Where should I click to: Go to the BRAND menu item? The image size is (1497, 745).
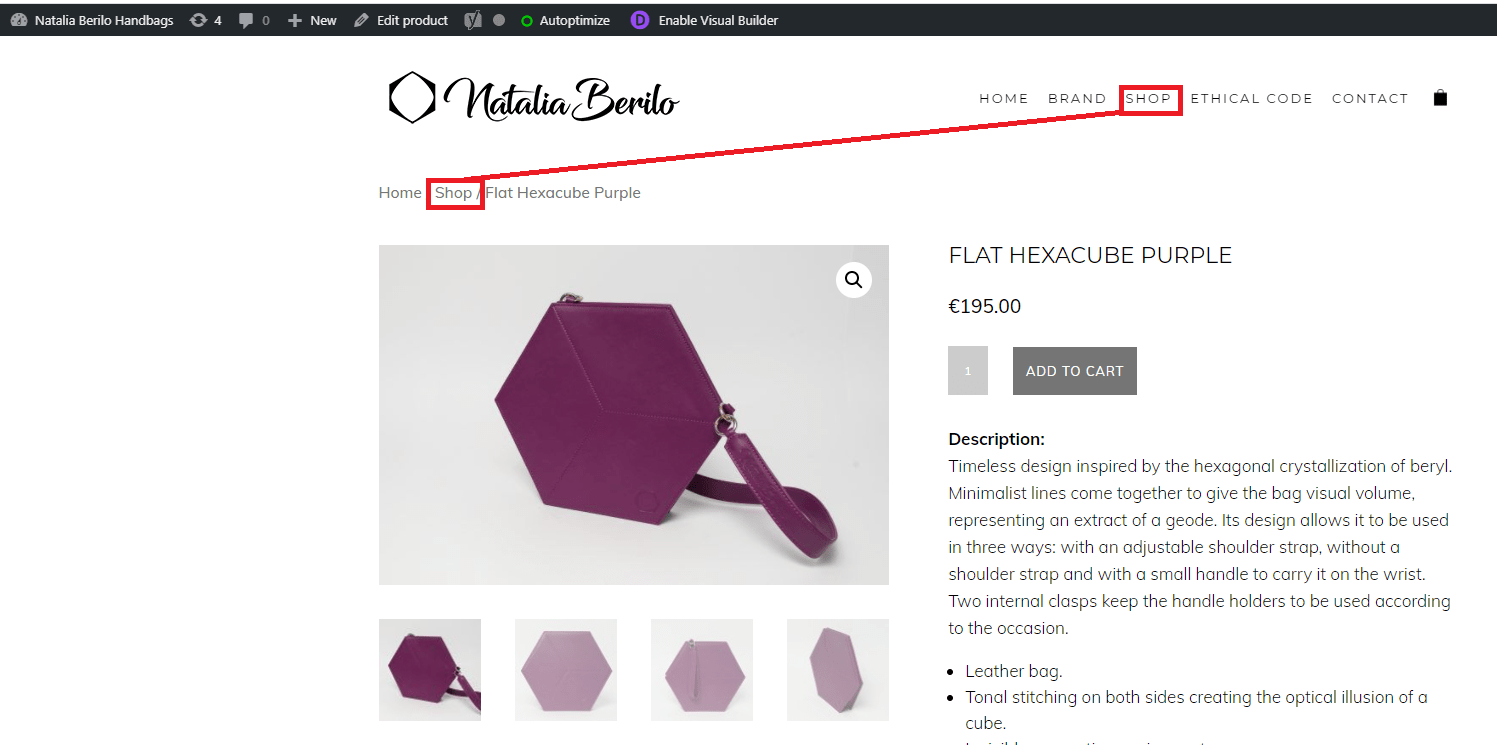1077,98
